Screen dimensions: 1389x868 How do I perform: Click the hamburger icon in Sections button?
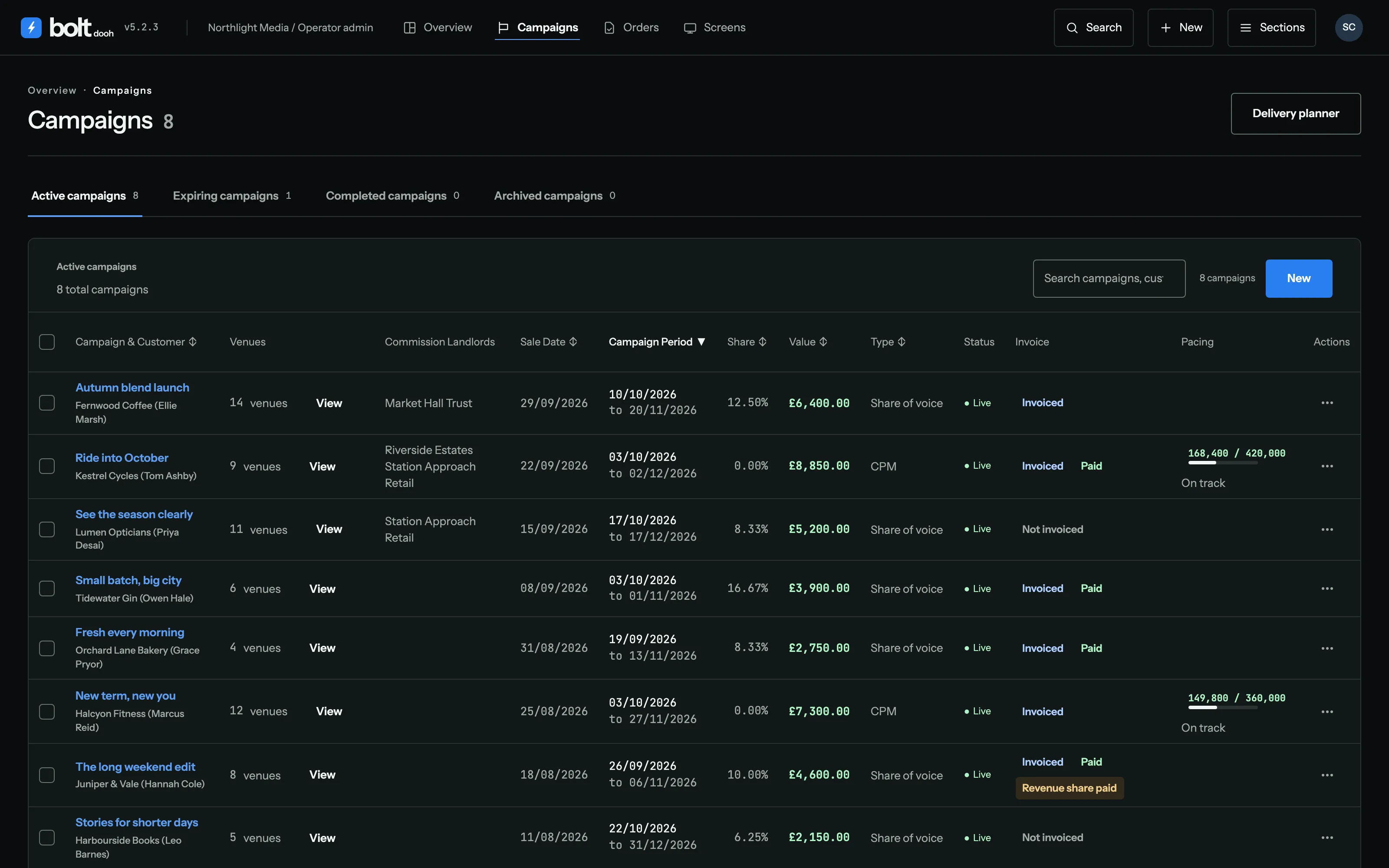click(1245, 27)
